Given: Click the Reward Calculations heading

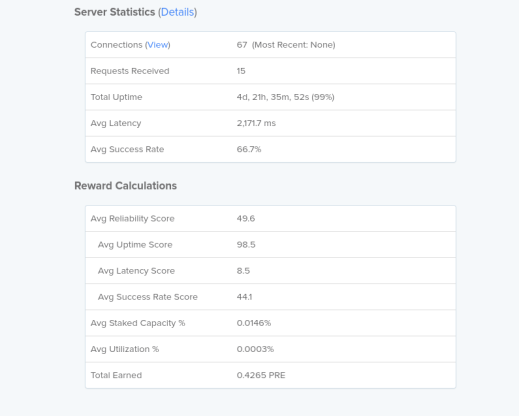Looking at the screenshot, I should (x=126, y=186).
